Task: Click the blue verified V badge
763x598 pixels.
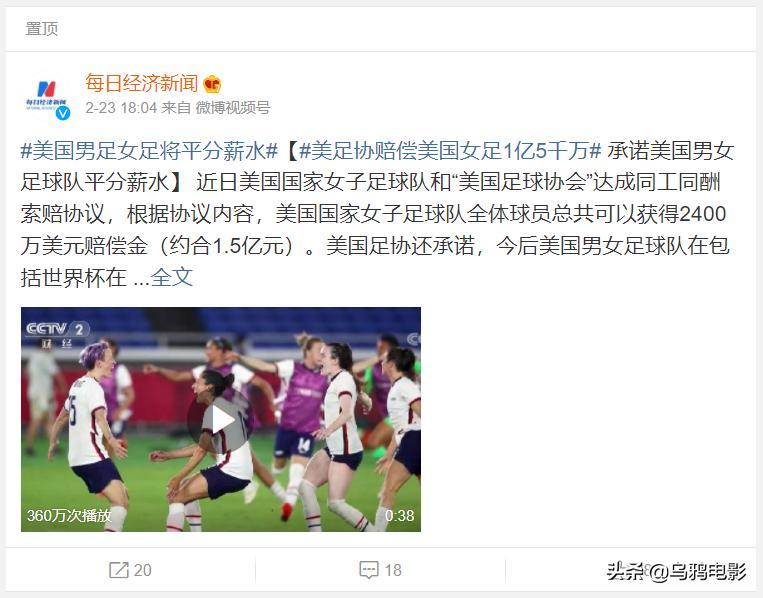Action: pos(63,113)
